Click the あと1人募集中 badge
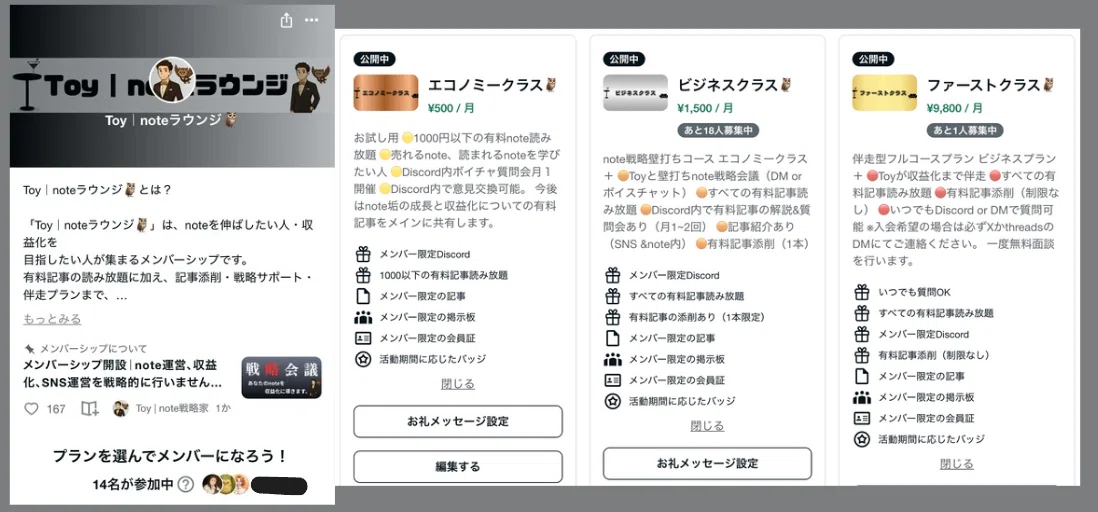Image resolution: width=1098 pixels, height=512 pixels. click(965, 130)
